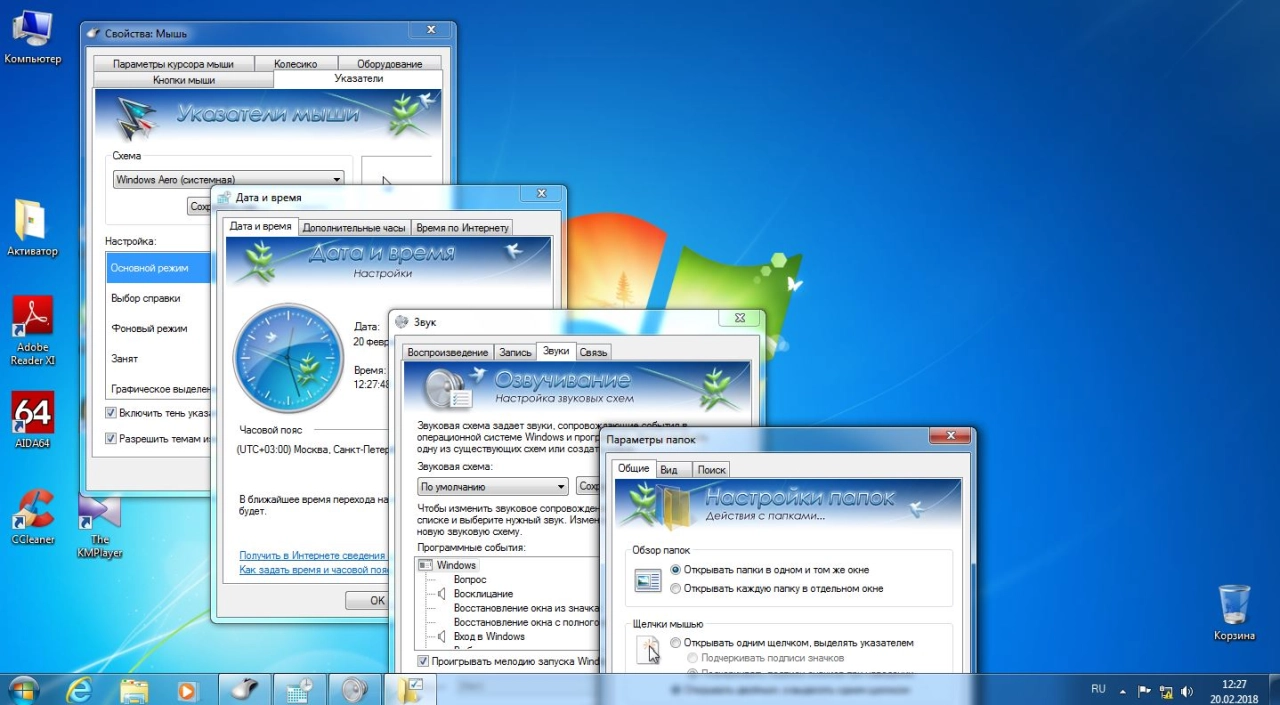Select speaker icon beside Восклицание event
This screenshot has width=1280, height=705.
point(443,593)
